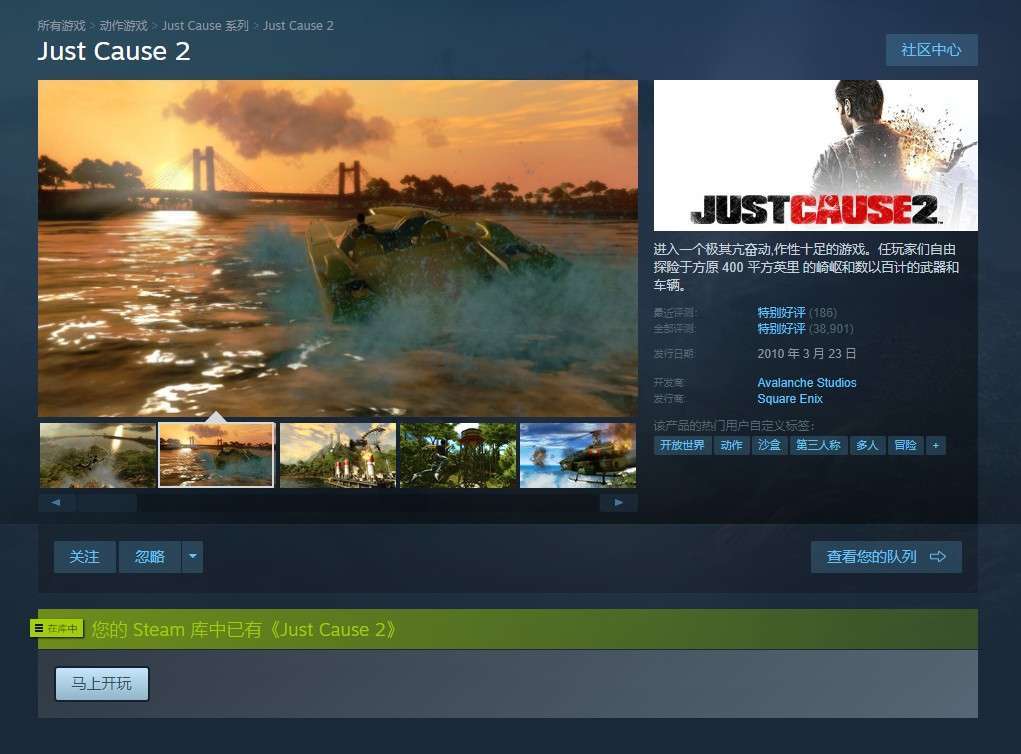
Task: Click the right arrow of thumbnail strip
Action: [619, 502]
